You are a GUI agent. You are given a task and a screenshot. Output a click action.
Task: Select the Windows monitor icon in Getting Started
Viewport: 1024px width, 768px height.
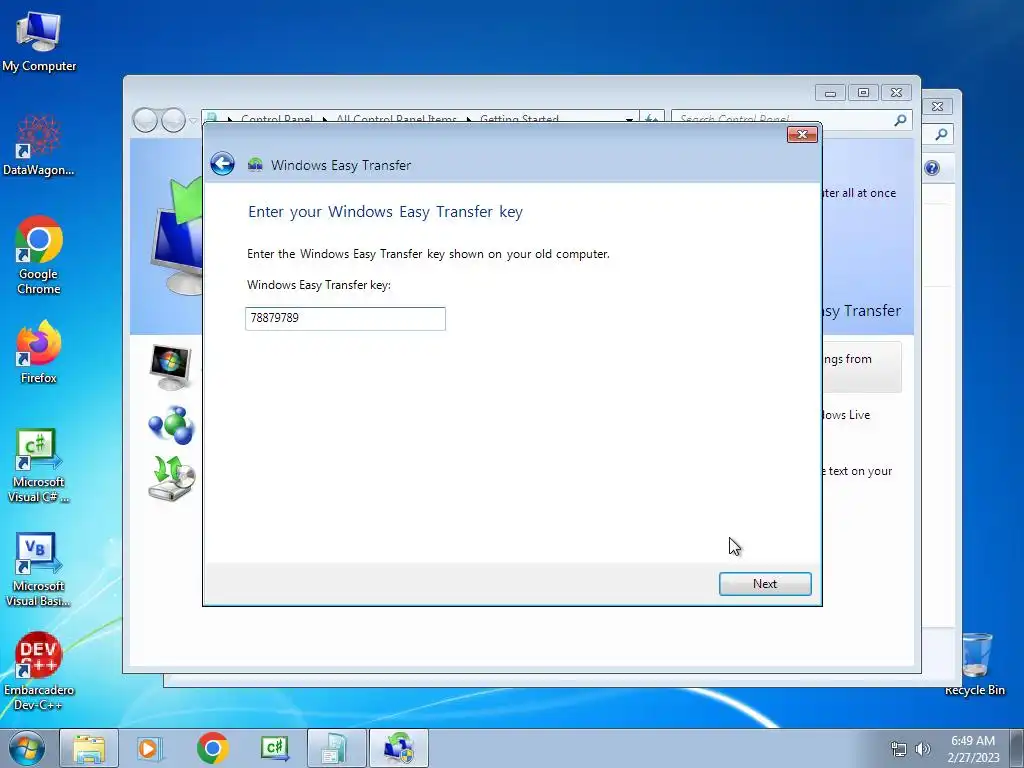point(170,367)
